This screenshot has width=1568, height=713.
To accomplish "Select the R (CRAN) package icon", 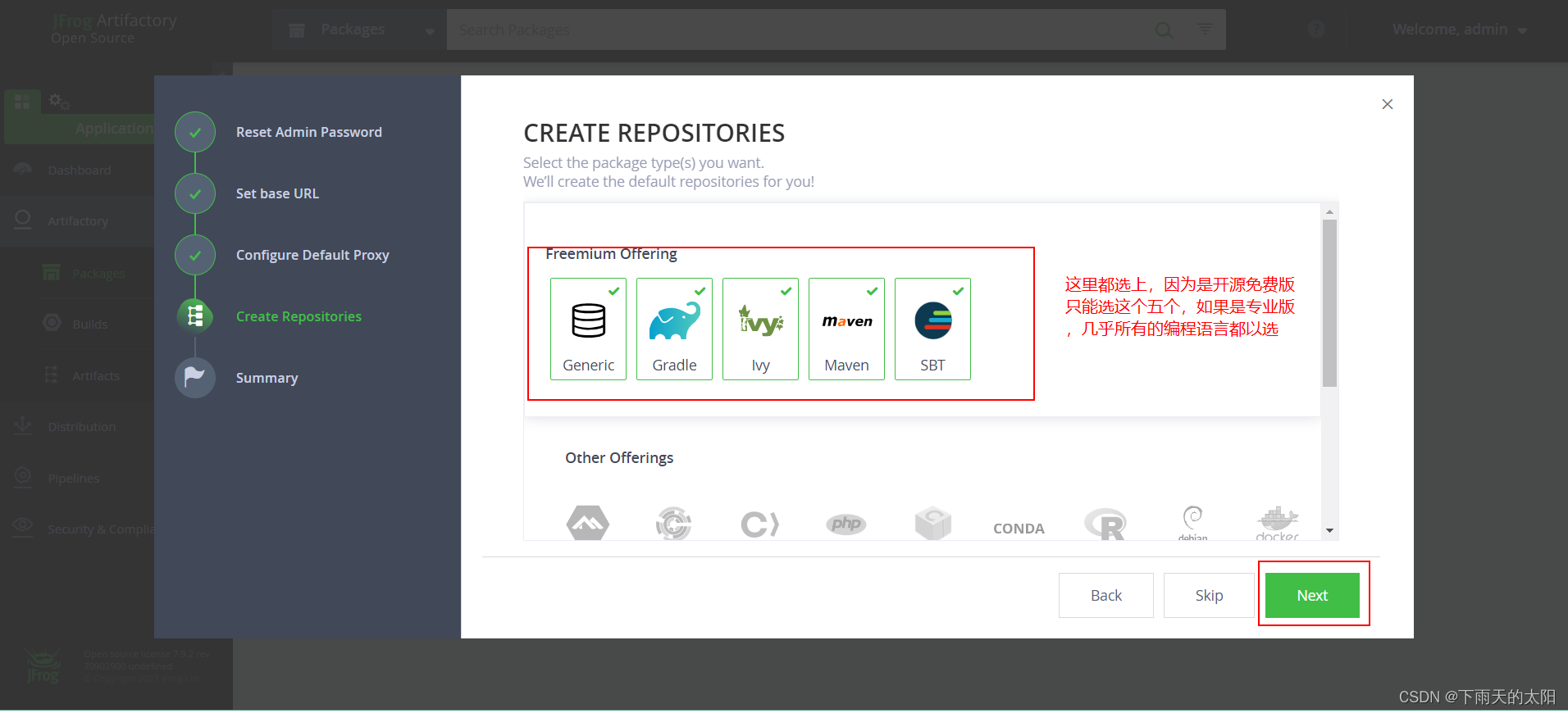I will coord(1105,524).
